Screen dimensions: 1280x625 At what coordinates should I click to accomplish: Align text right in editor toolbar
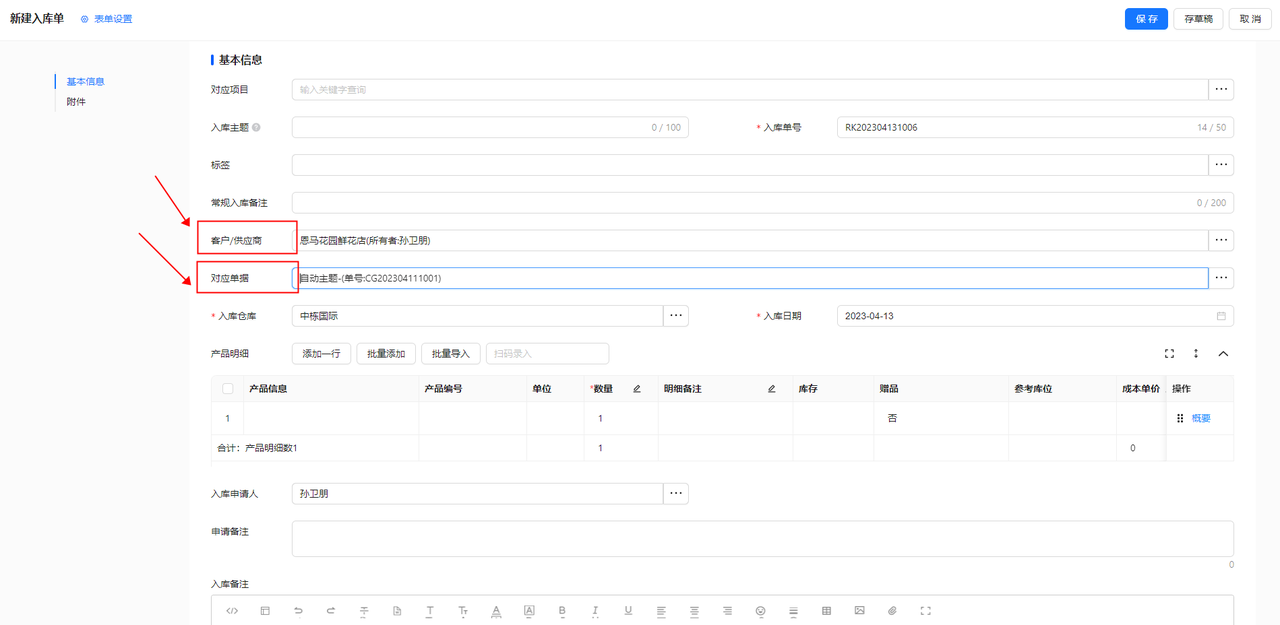coord(727,610)
